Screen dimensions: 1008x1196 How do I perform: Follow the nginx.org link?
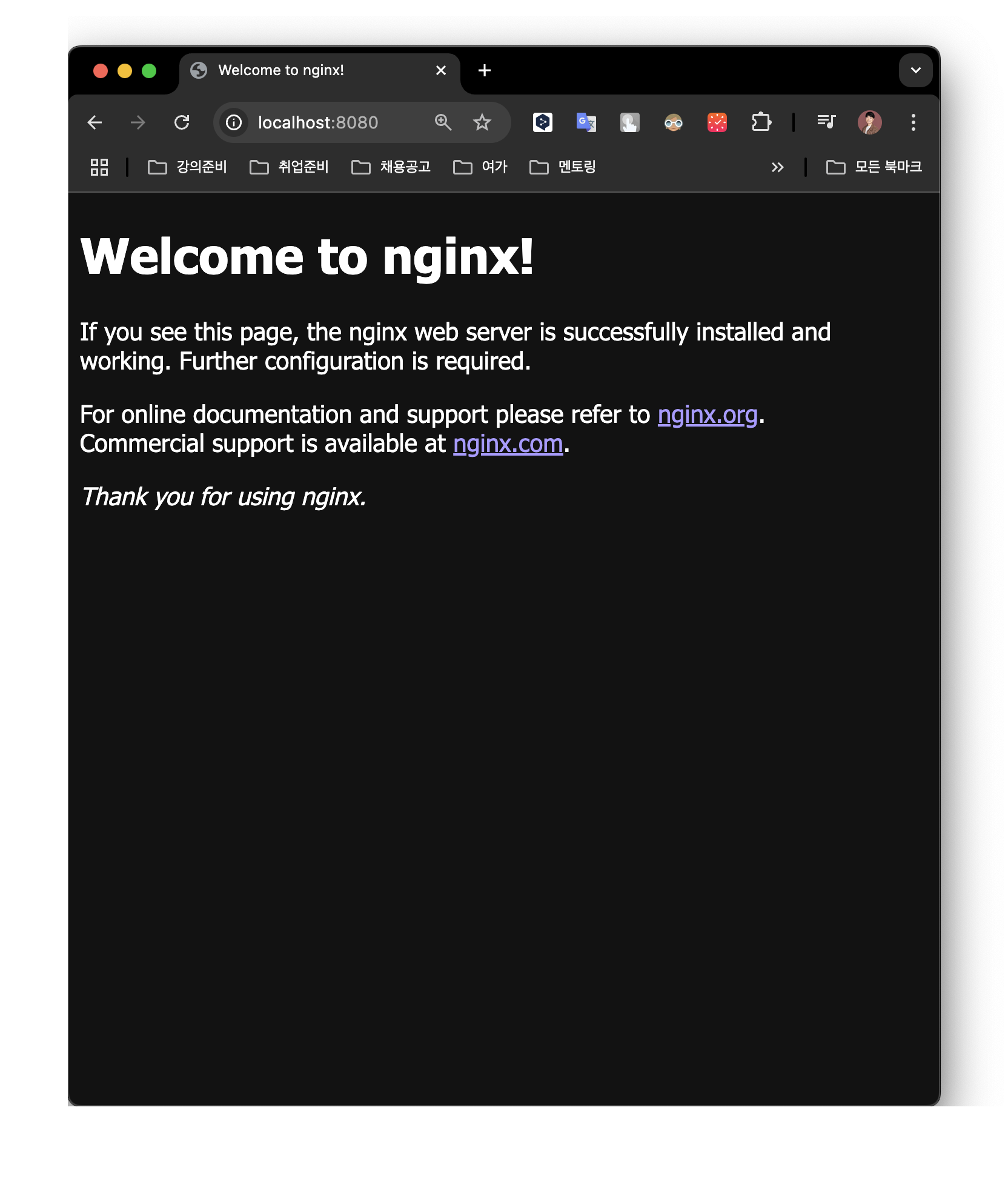pos(708,415)
